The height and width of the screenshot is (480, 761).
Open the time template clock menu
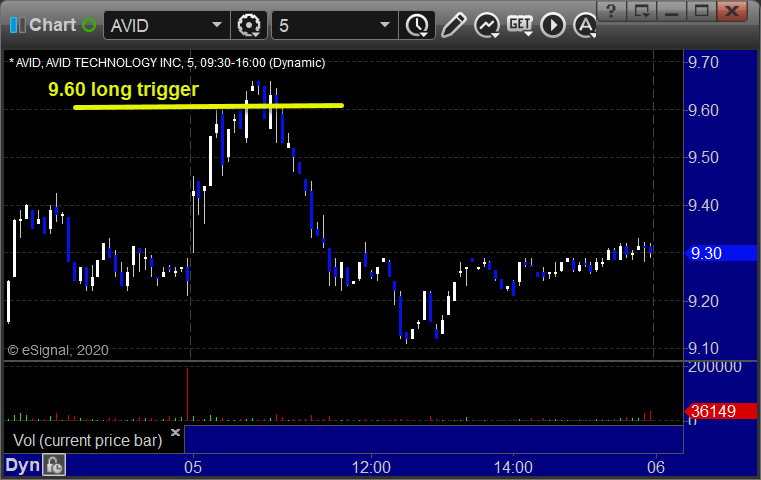pyautogui.click(x=417, y=25)
